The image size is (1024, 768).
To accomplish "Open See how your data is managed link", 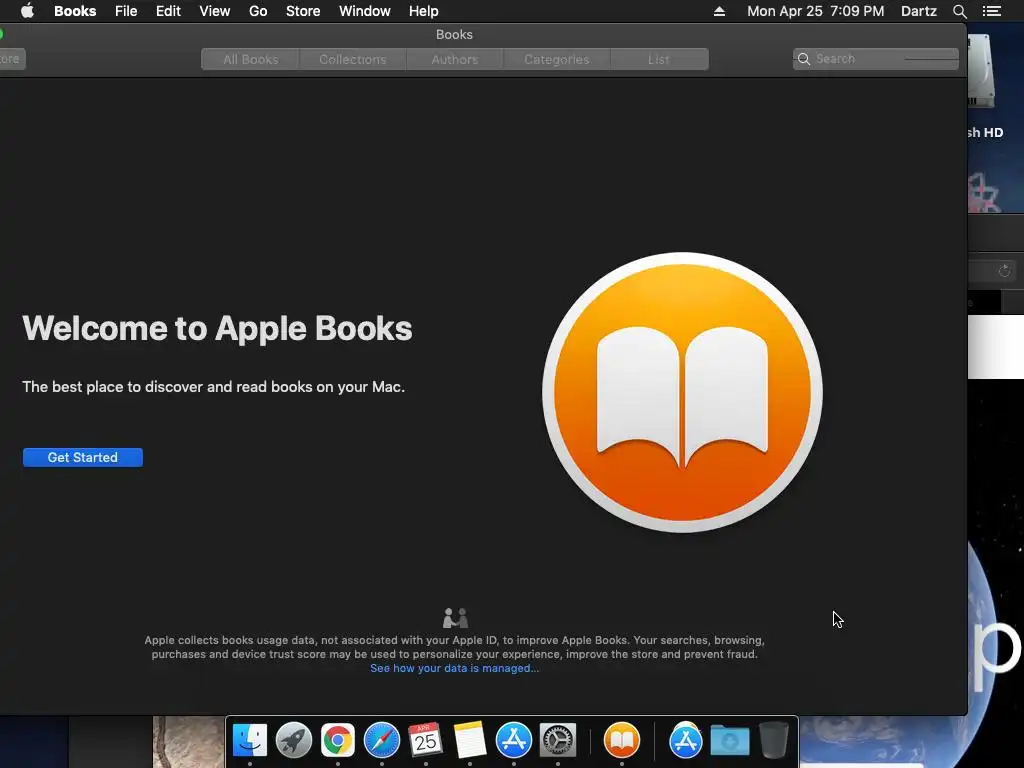I will tap(455, 668).
